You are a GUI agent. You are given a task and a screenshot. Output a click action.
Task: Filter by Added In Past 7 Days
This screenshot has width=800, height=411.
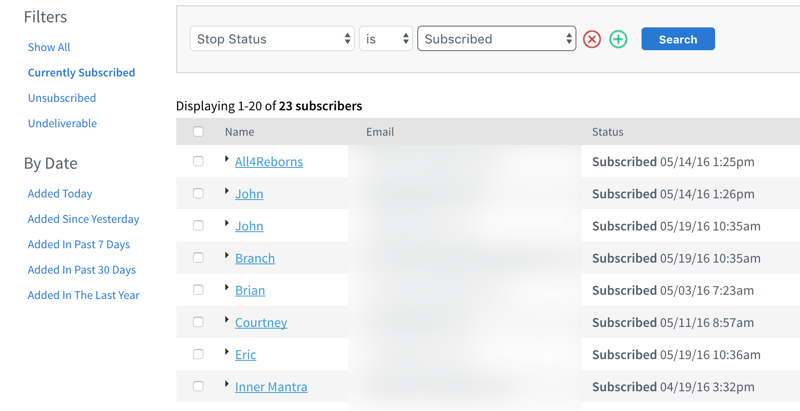pos(79,244)
